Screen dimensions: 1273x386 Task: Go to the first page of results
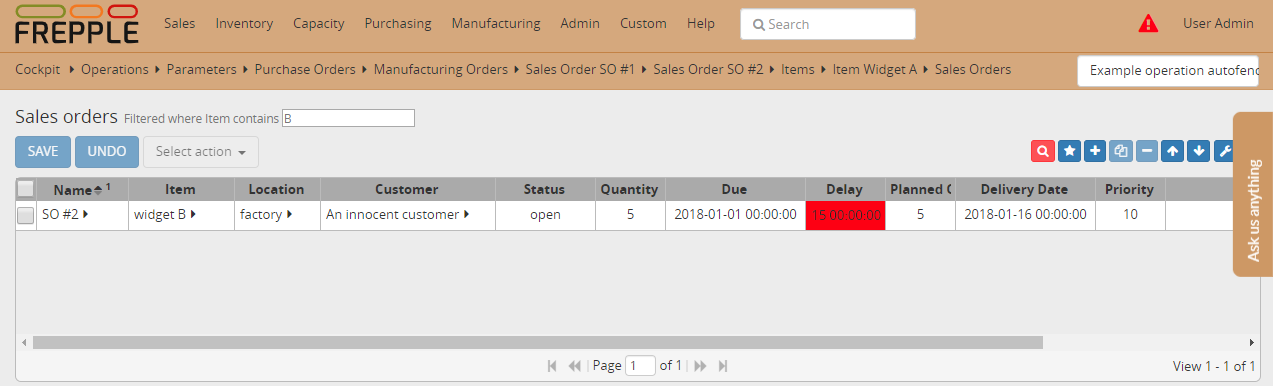click(x=552, y=366)
